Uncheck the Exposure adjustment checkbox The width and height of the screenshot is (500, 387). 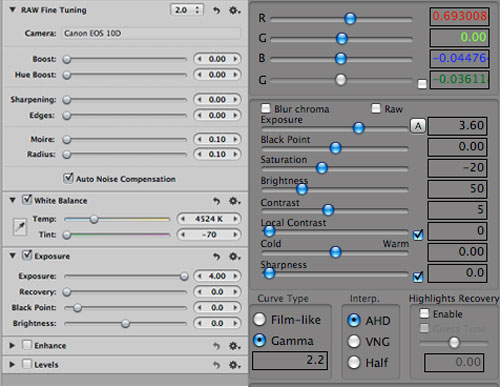[x=27, y=255]
